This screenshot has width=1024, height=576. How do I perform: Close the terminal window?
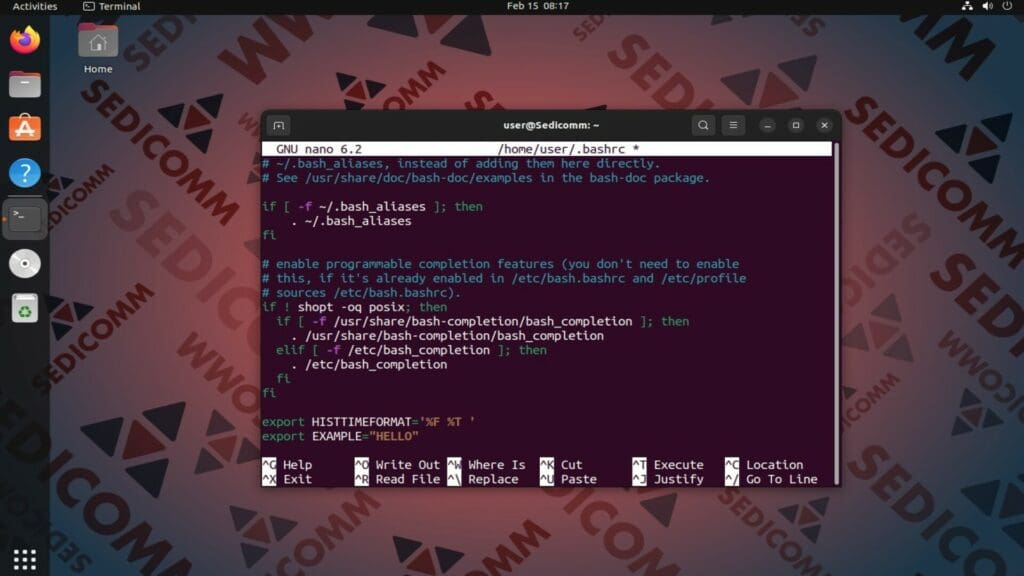824,125
